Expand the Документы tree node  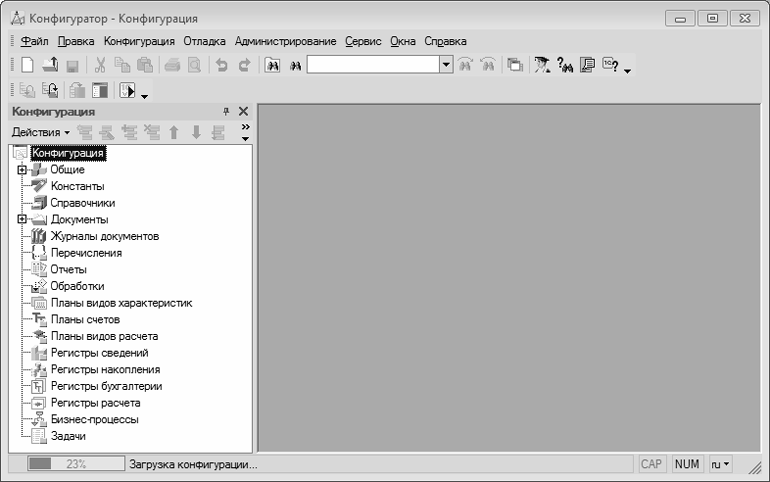20,220
